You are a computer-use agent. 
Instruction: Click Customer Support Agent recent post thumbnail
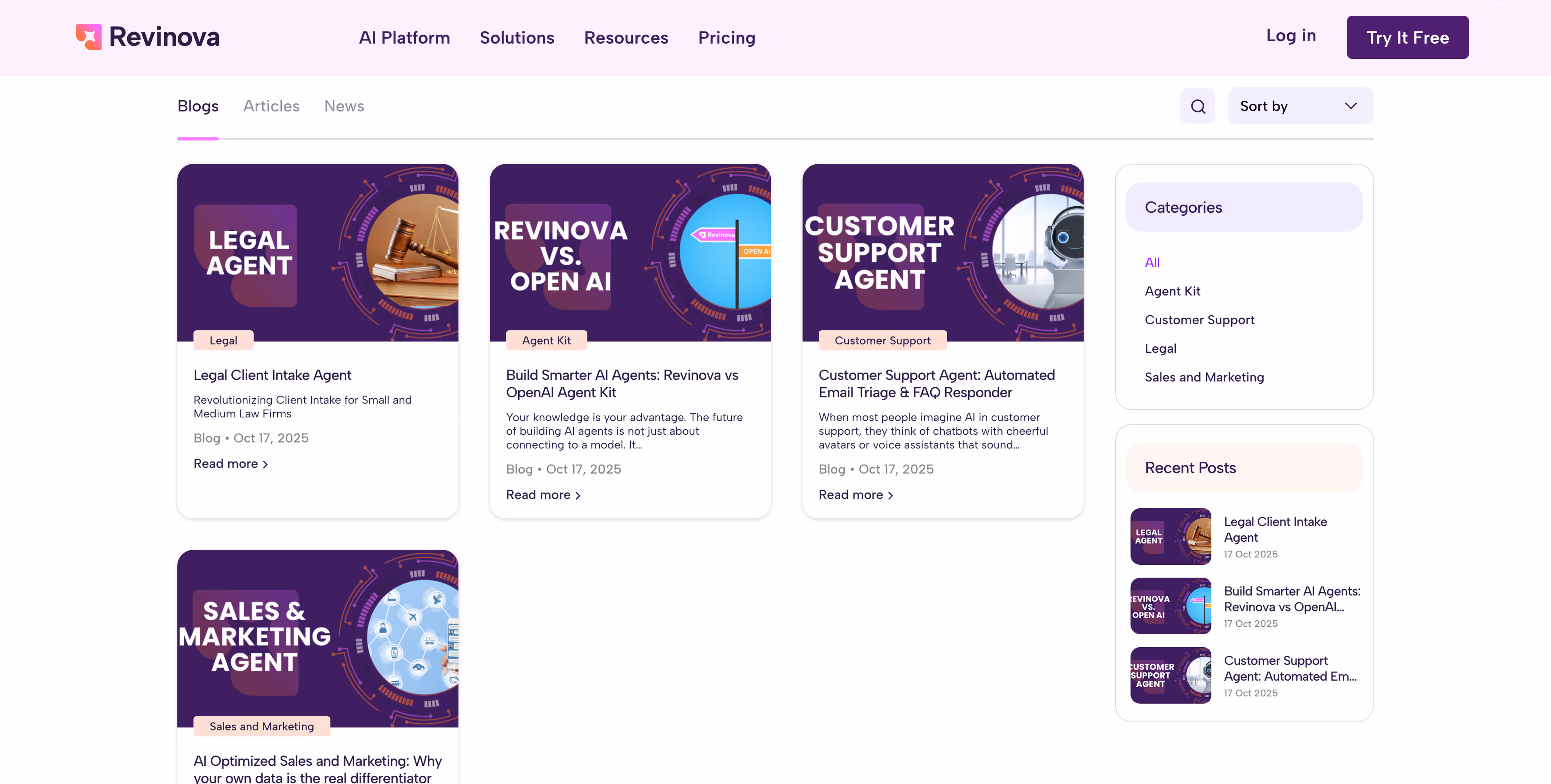click(1170, 675)
